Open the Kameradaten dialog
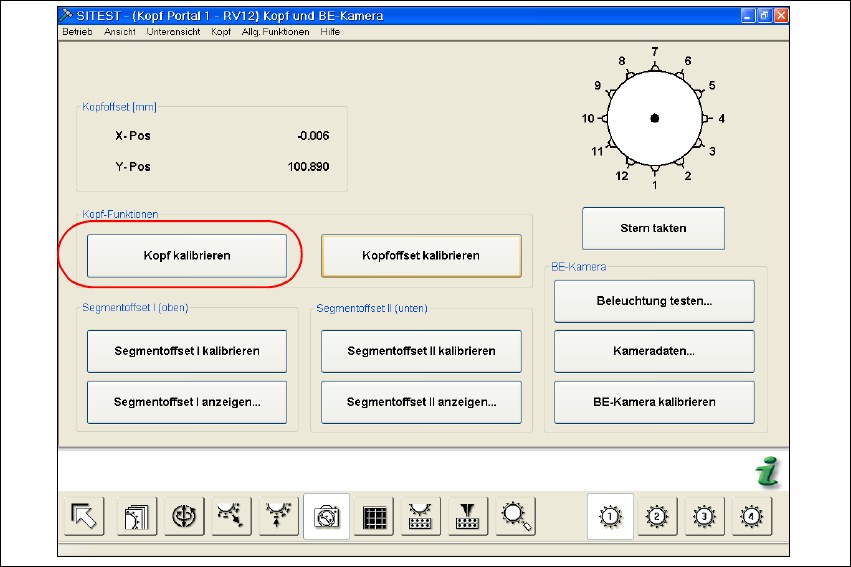The image size is (851, 567). 654,351
